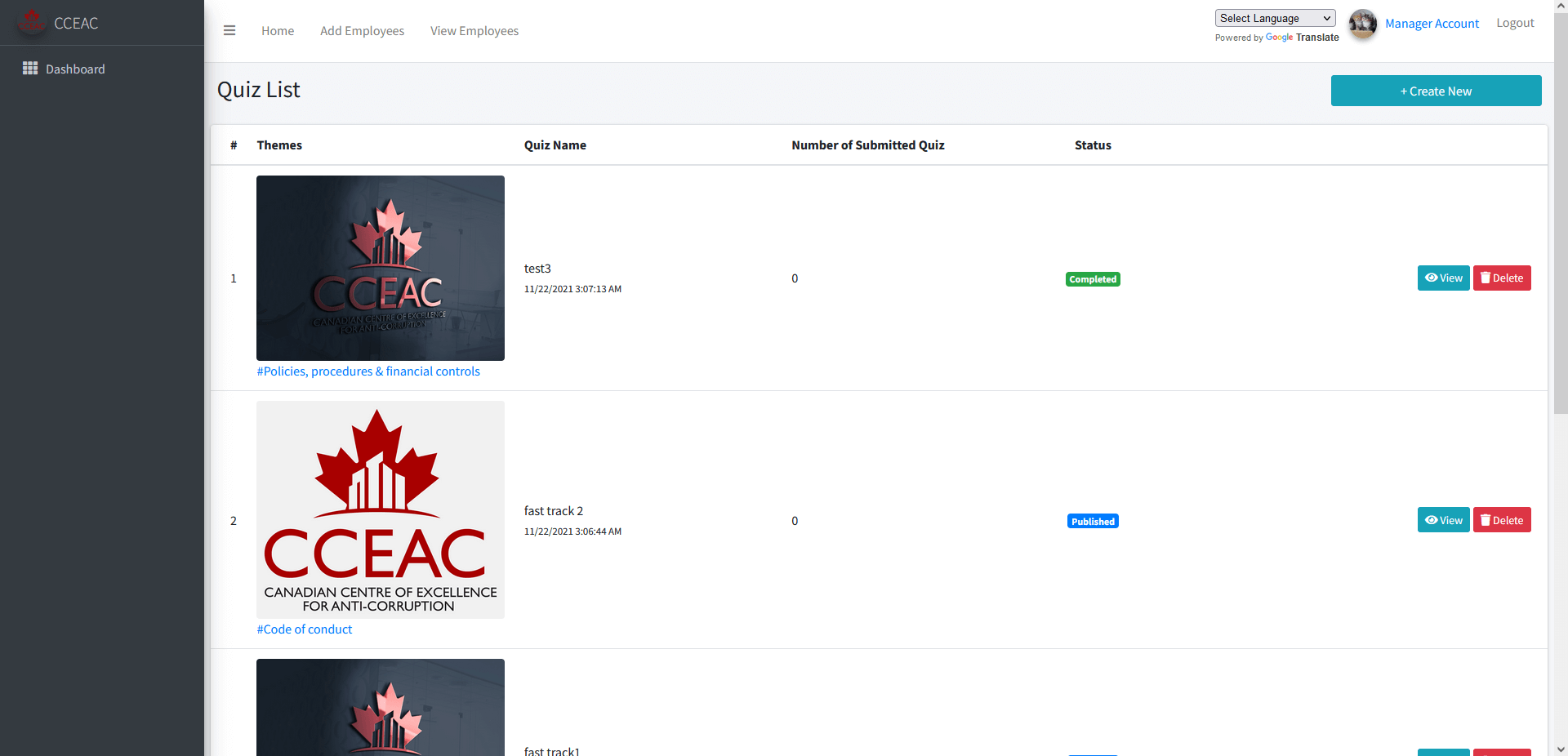Screen dimensions: 1568x756
Task: Click the CCEAC logo icon in sidebar
Action: (32, 22)
